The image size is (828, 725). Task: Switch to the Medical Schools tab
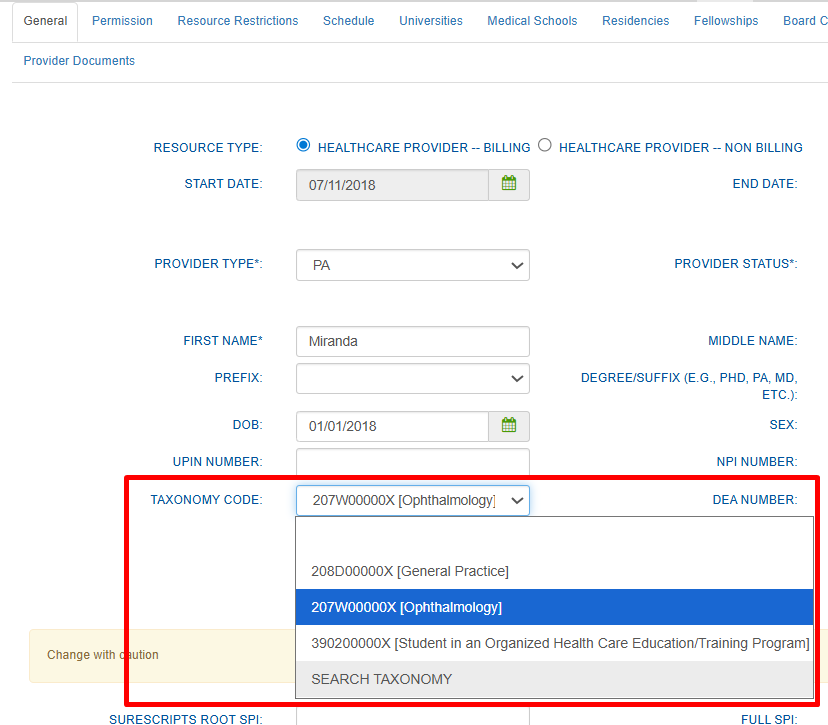532,21
